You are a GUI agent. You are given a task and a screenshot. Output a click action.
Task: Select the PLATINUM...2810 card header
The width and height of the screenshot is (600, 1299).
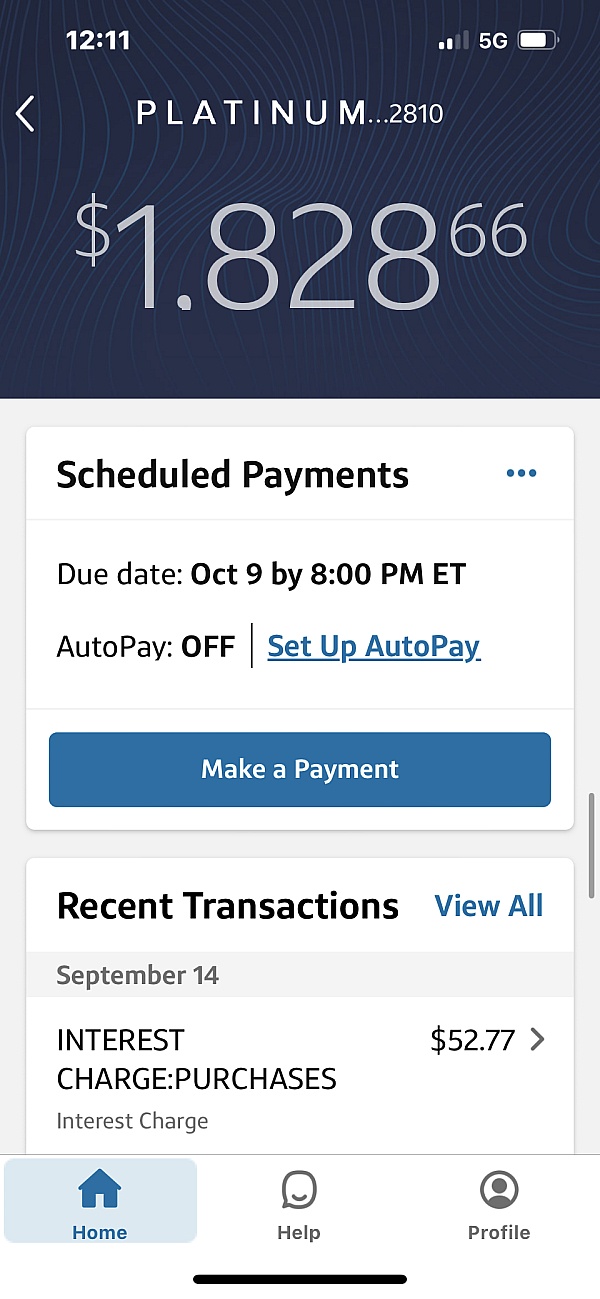(x=288, y=113)
